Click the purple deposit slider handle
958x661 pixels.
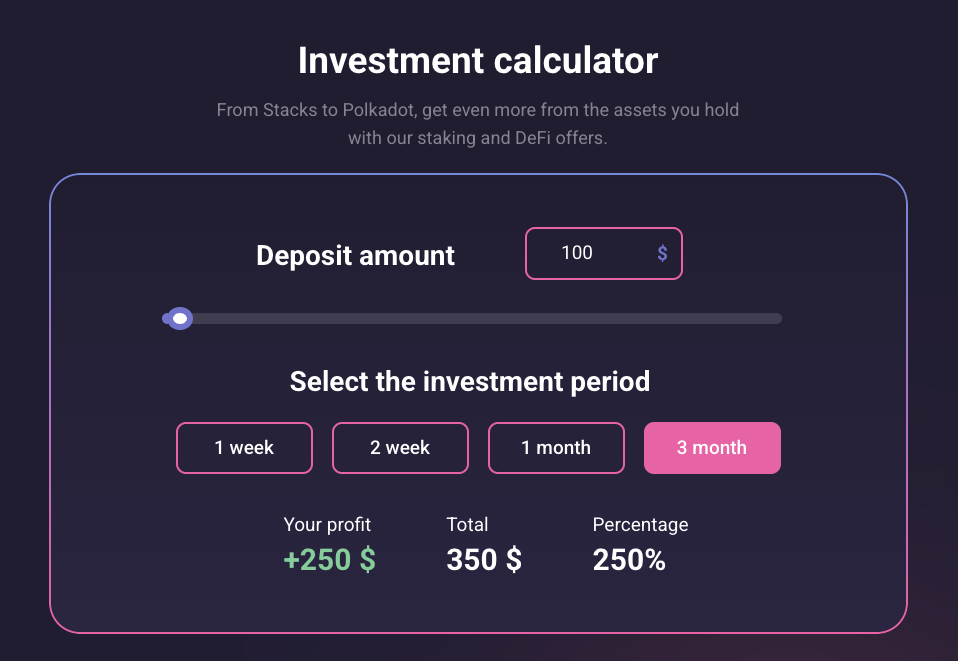[179, 319]
